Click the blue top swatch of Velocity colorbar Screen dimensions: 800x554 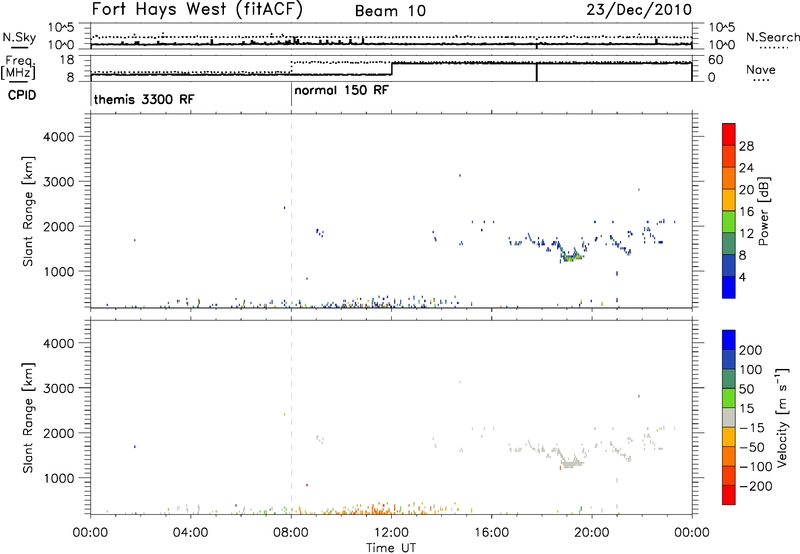[729, 340]
